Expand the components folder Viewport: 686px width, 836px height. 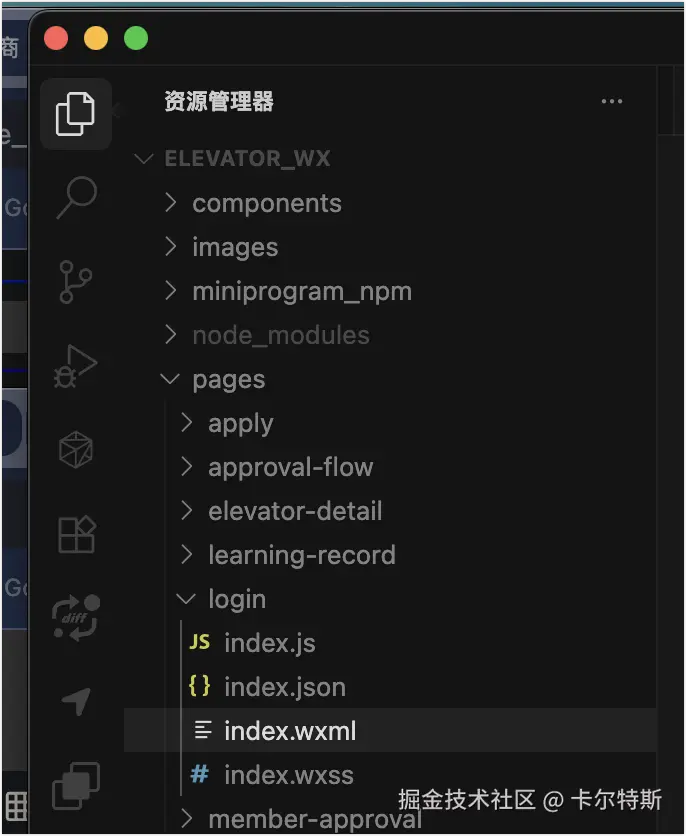[x=266, y=203]
